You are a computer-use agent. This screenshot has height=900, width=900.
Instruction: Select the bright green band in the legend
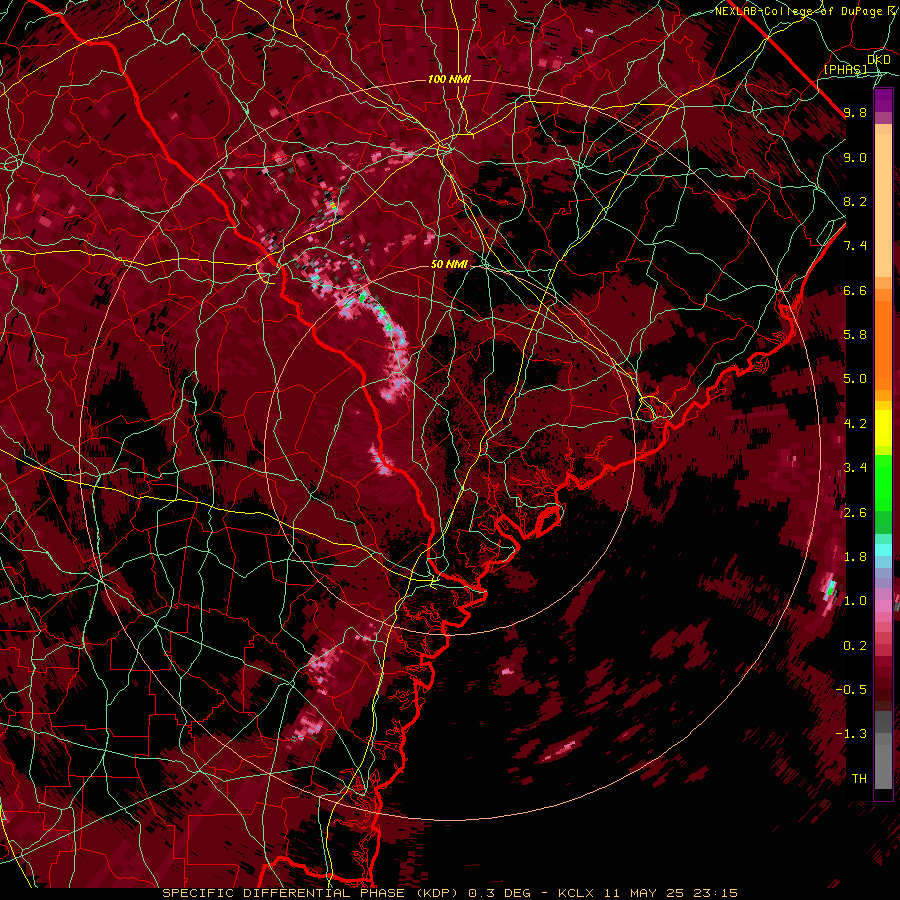coord(883,482)
